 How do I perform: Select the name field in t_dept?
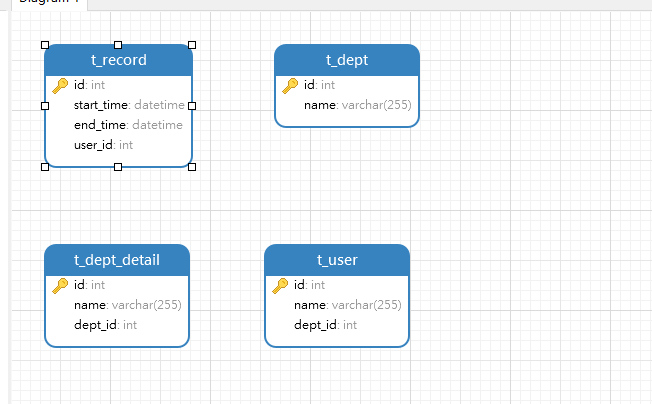point(357,105)
